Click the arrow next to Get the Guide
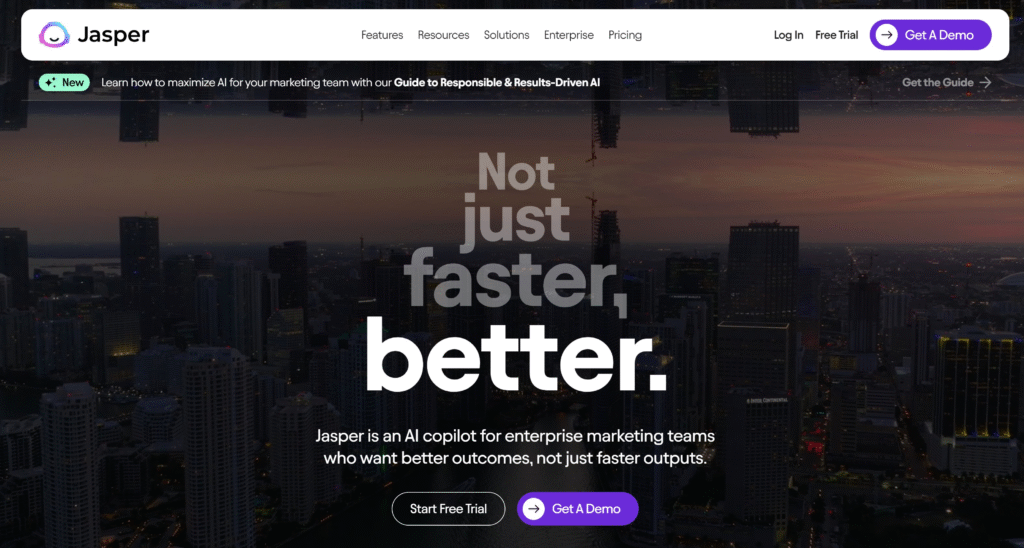 point(985,82)
